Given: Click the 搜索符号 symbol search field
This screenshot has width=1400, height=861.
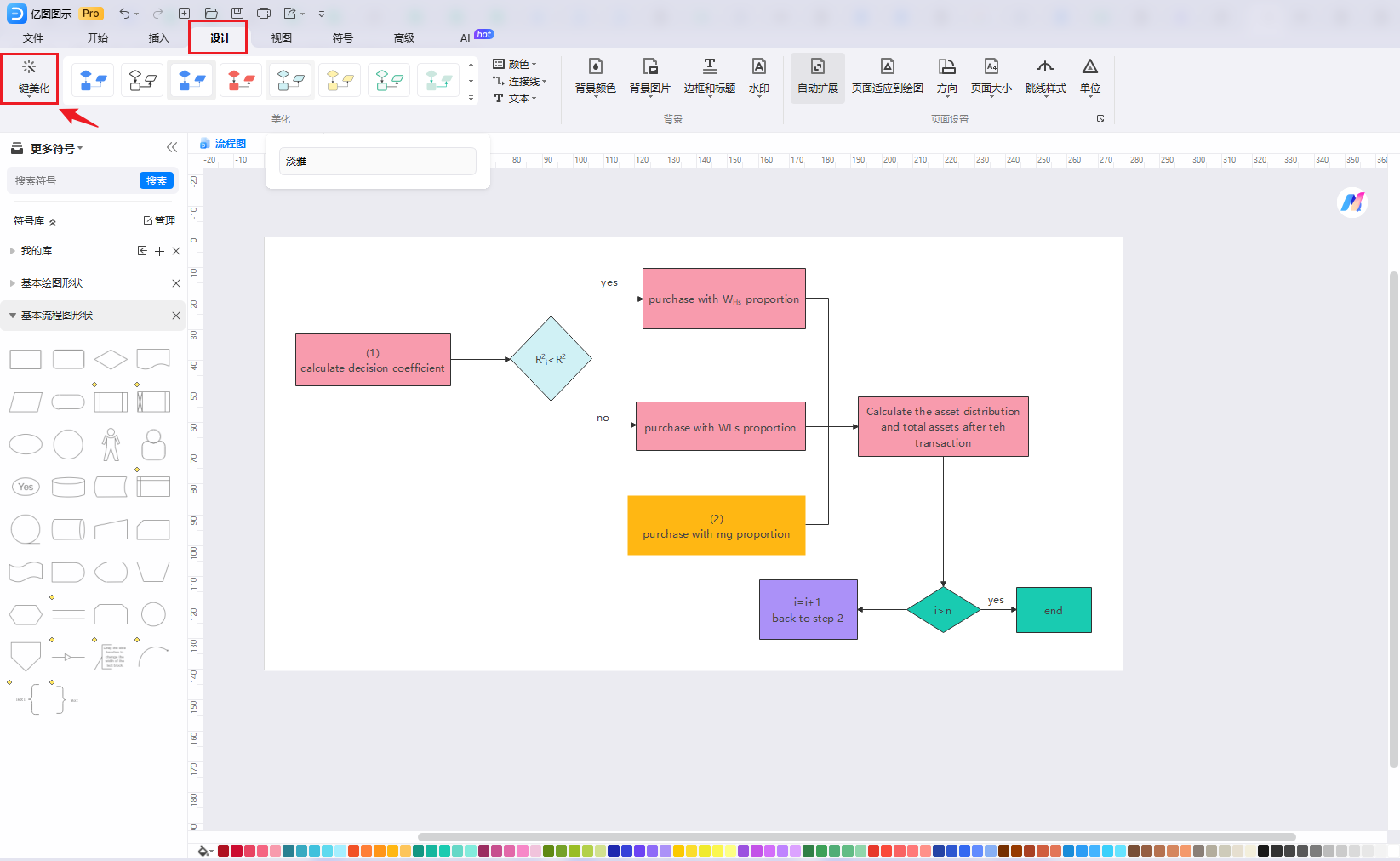Looking at the screenshot, I should pos(72,180).
